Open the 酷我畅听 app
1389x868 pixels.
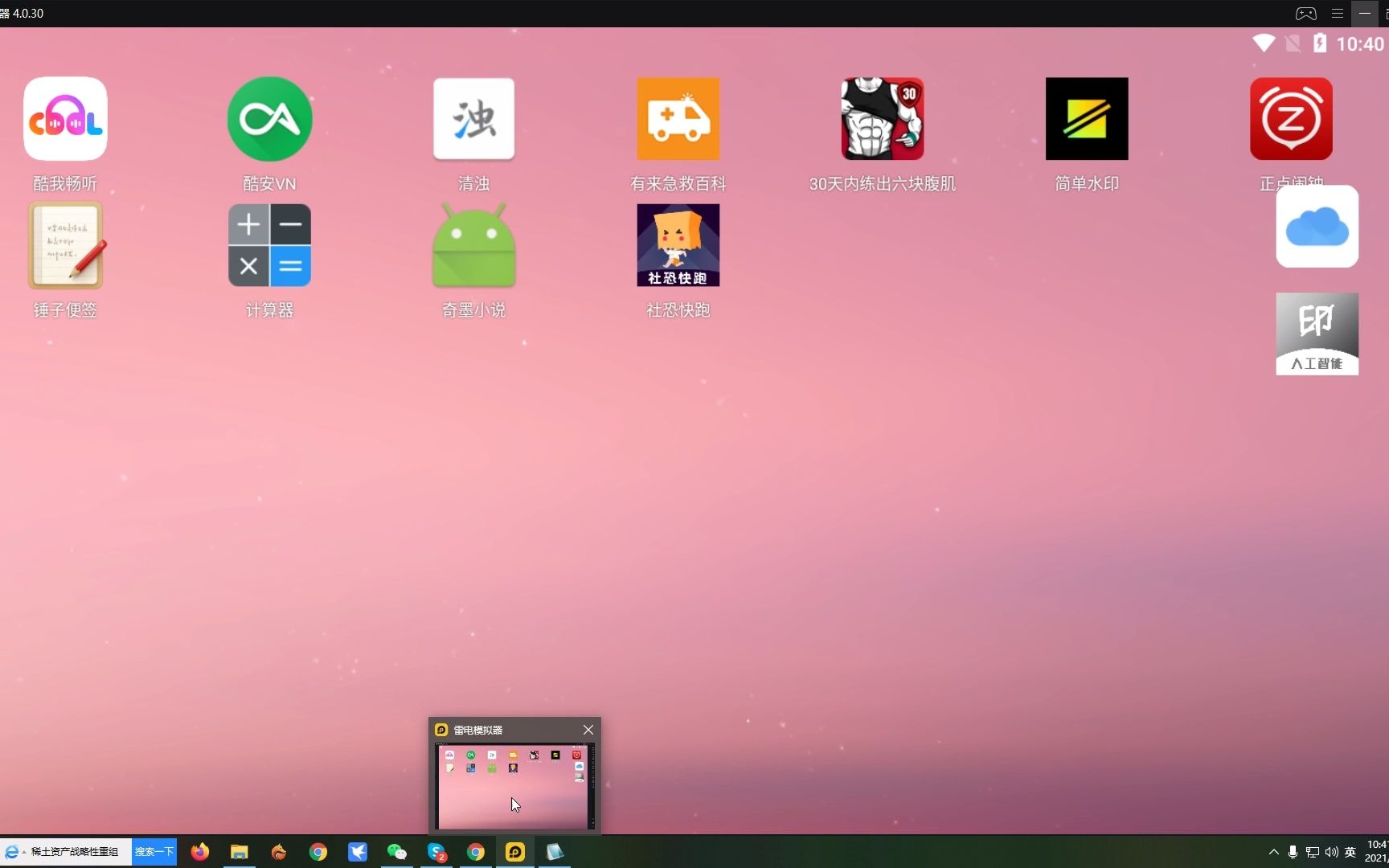(65, 119)
